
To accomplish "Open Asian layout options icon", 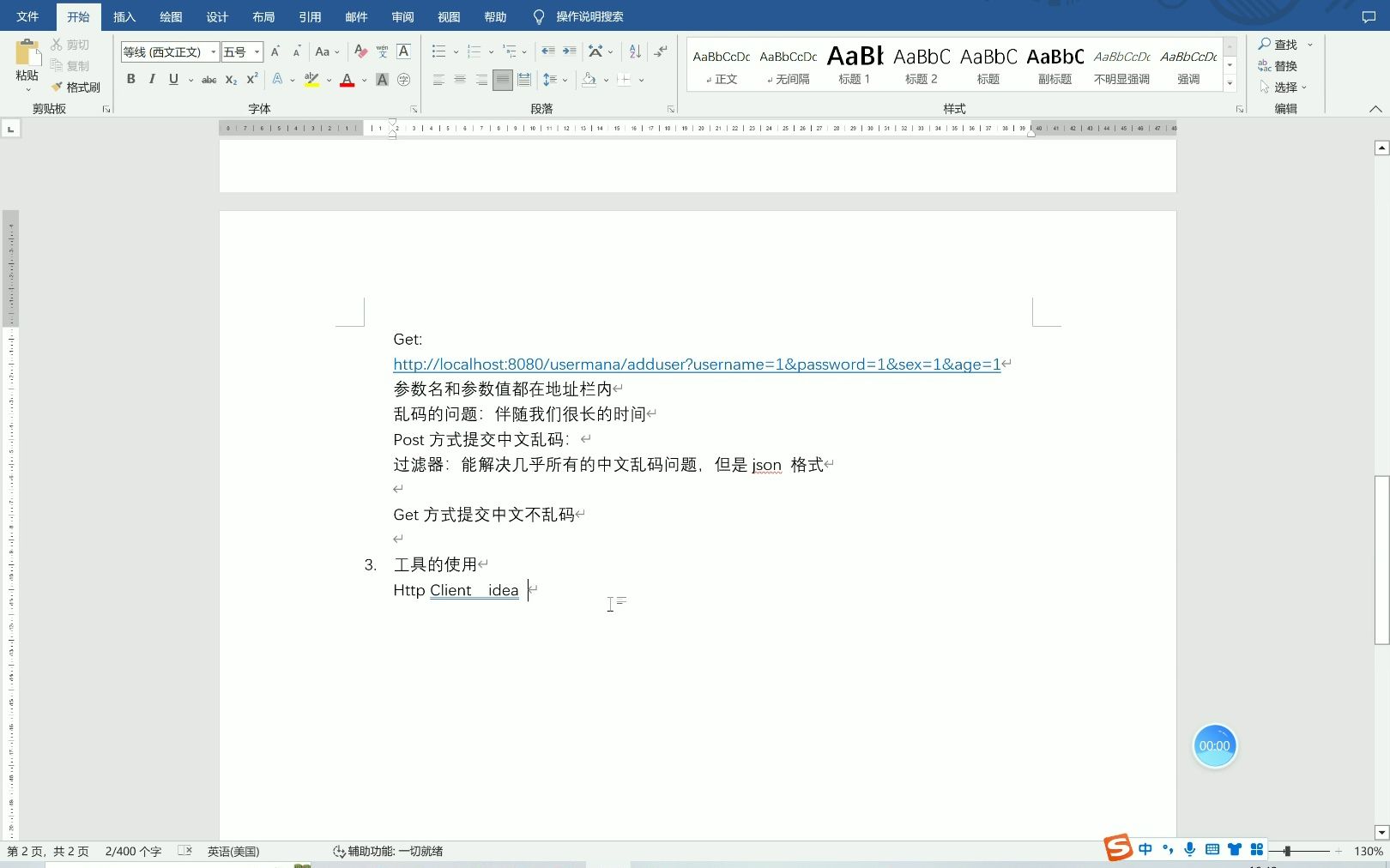I will pyautogui.click(x=595, y=51).
